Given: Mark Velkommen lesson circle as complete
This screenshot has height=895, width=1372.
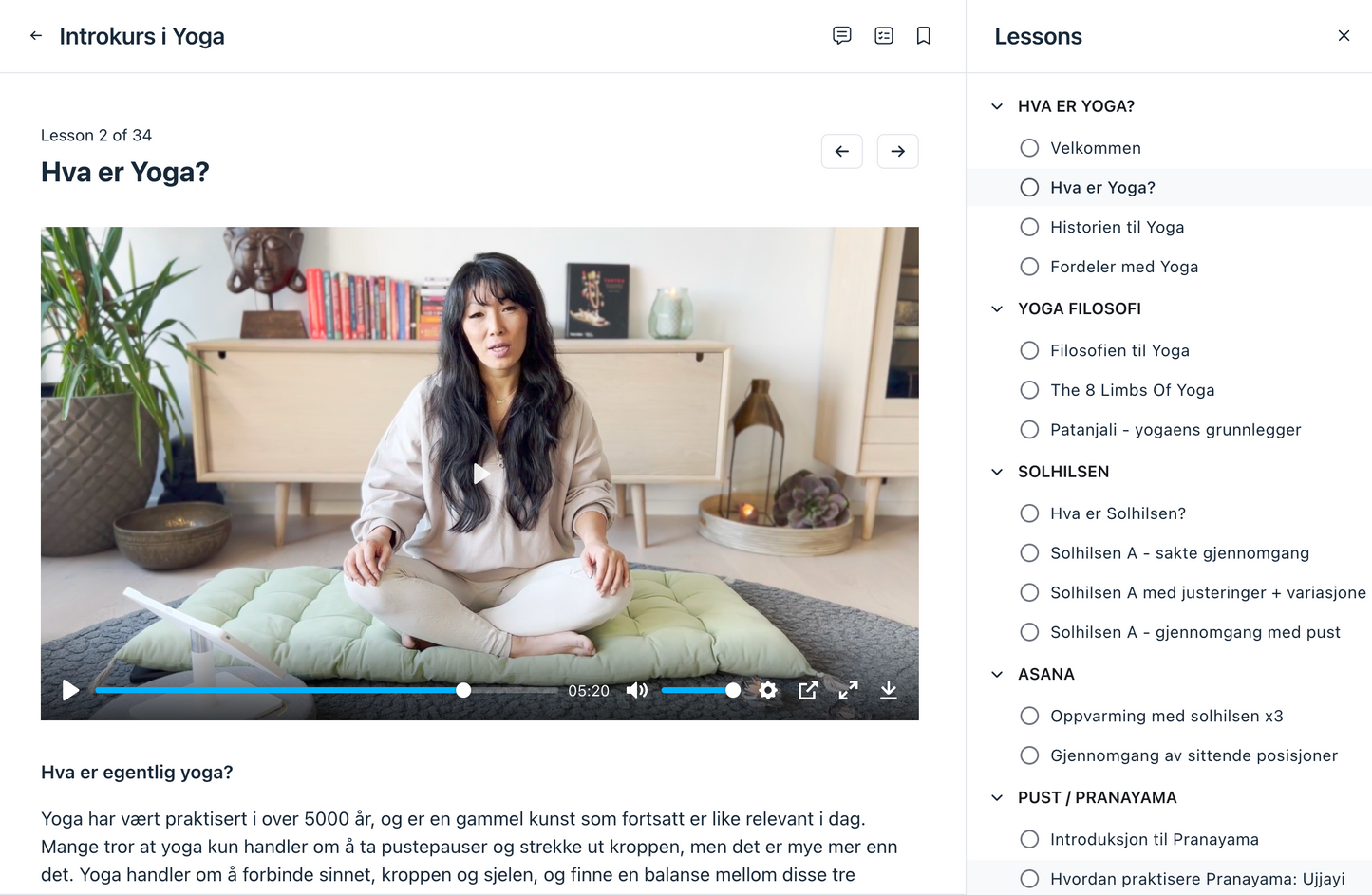Looking at the screenshot, I should 1029,148.
